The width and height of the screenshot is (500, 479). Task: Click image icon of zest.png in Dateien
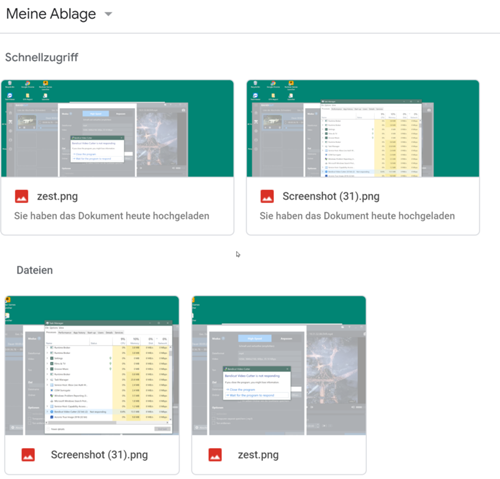pos(215,455)
